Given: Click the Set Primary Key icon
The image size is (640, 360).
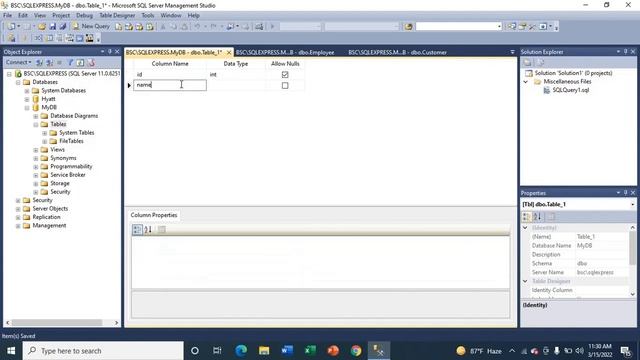Looking at the screenshot, I should coord(24,38).
